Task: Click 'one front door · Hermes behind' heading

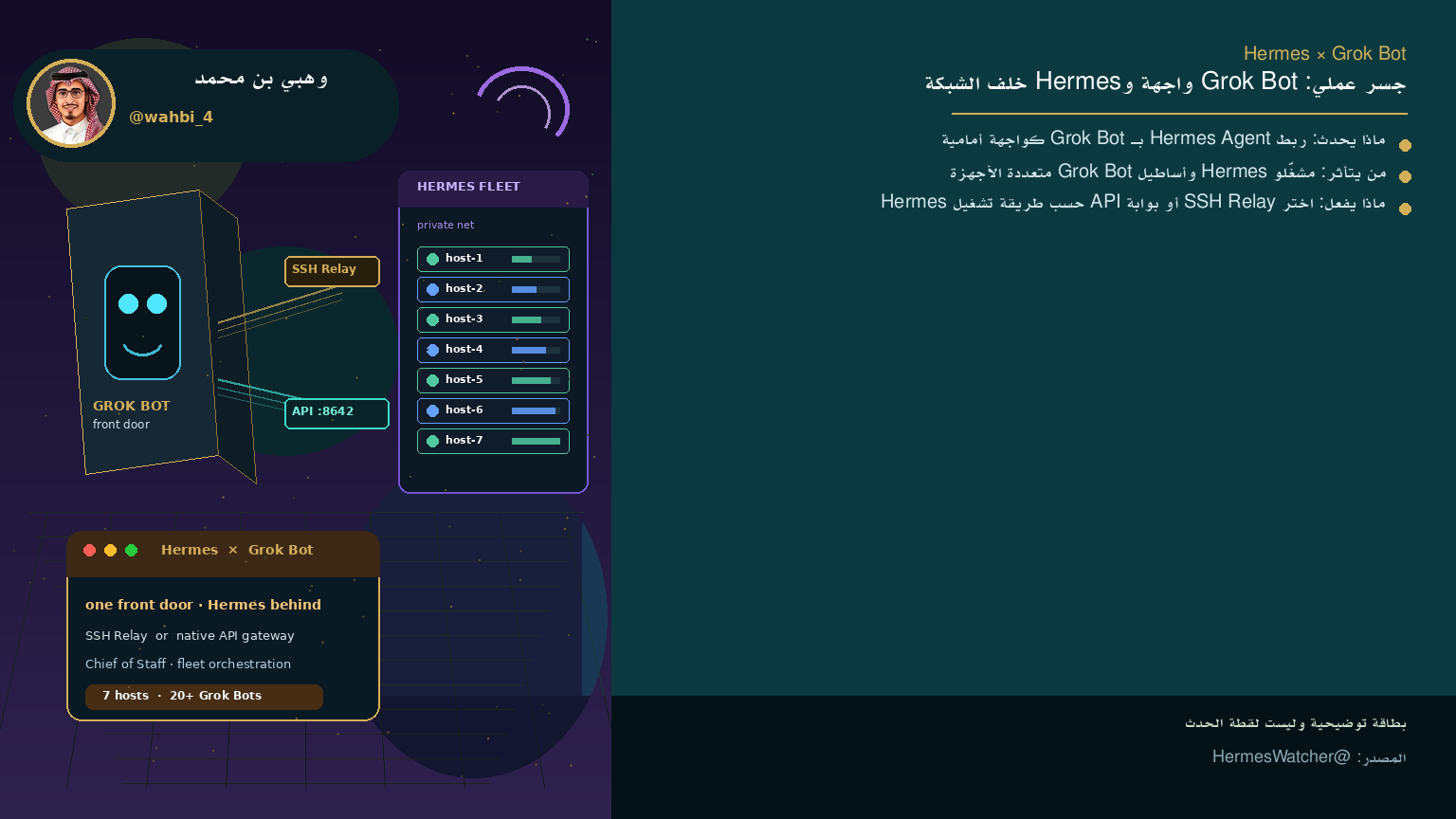Action: tap(203, 605)
